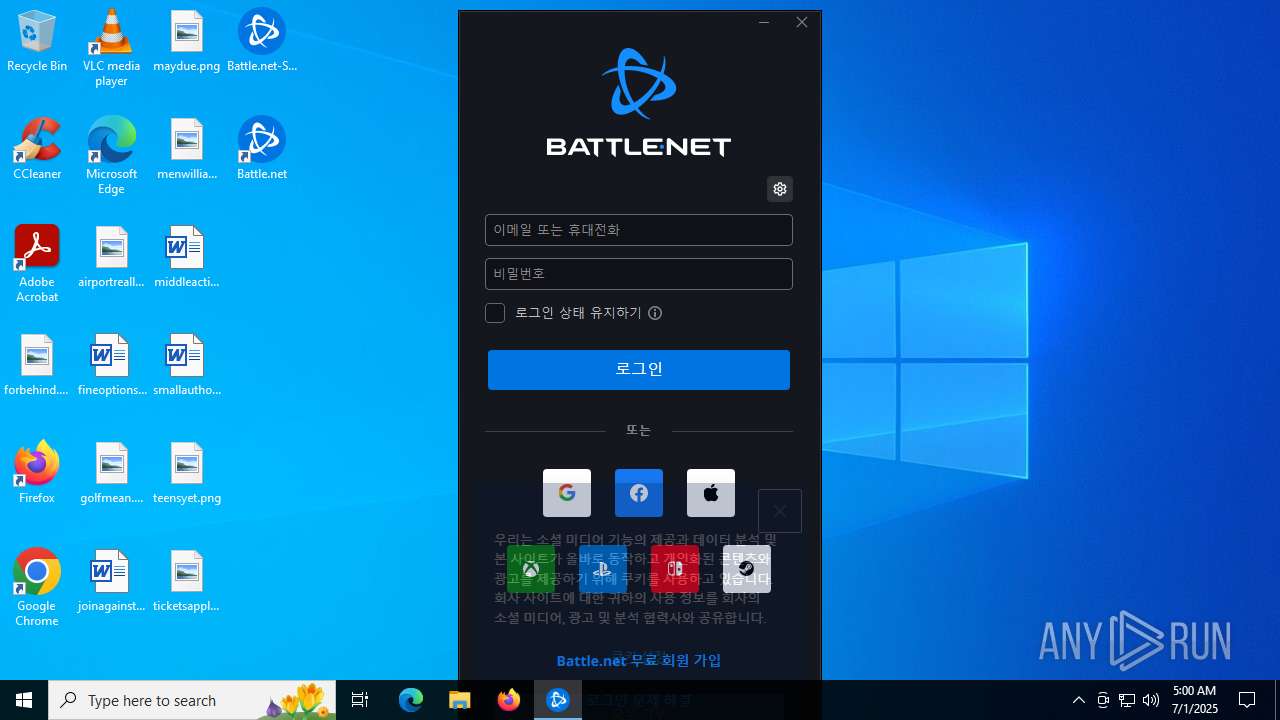
Task: Select maydue.png desktop file
Action: pyautogui.click(x=187, y=41)
